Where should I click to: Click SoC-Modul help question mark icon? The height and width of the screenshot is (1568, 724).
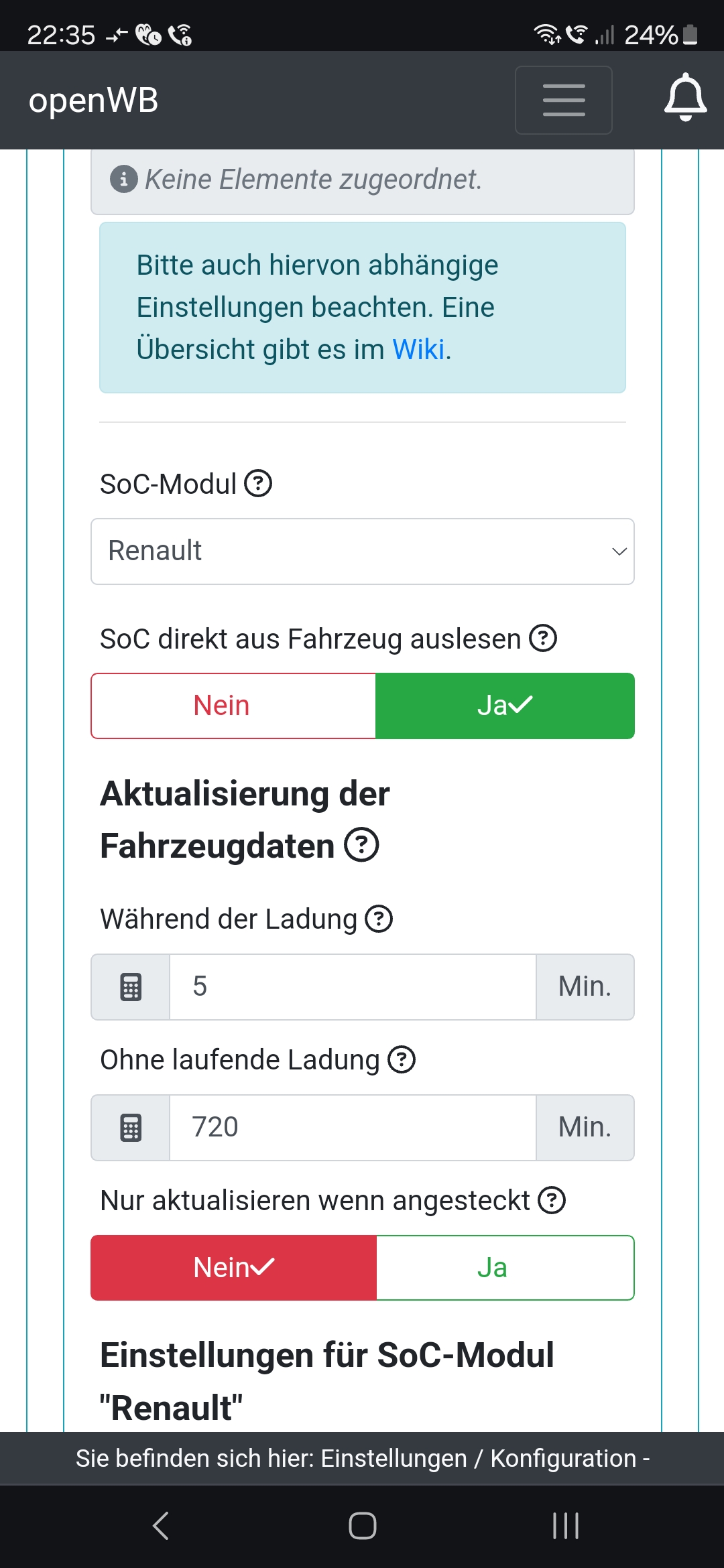click(x=258, y=483)
